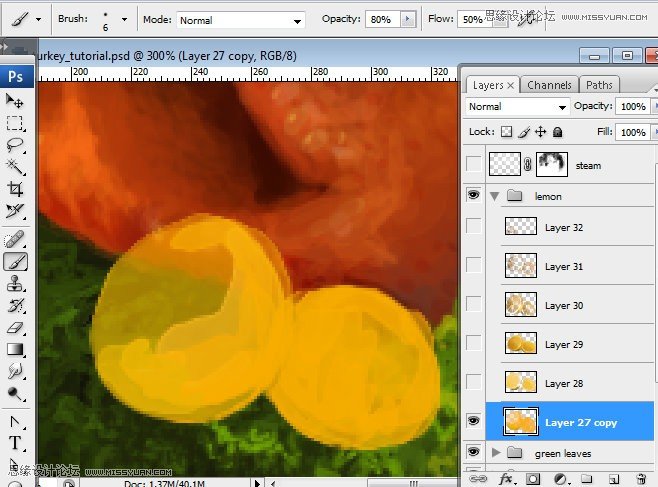Select the Eraser tool
Viewport: 658px width, 487px height.
point(15,328)
